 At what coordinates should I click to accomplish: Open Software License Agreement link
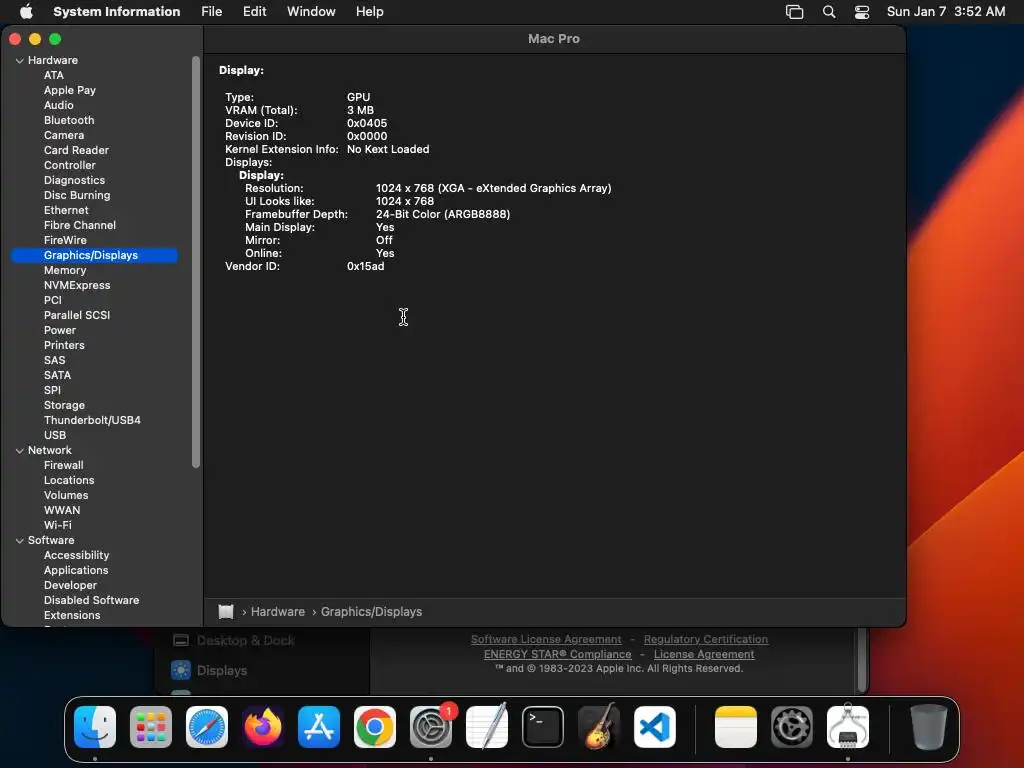[546, 639]
